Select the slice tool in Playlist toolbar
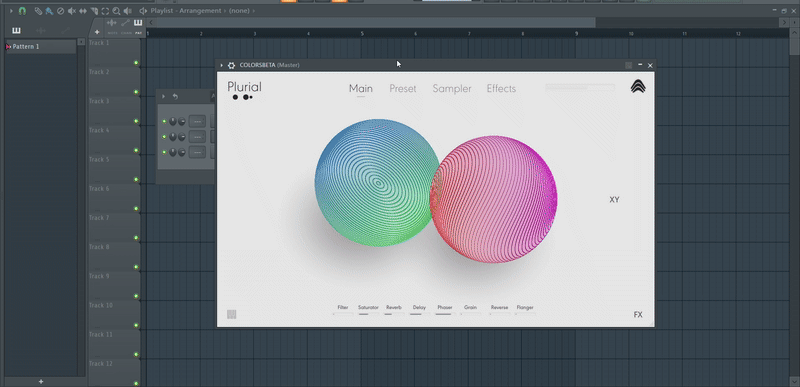Image resolution: width=800 pixels, height=387 pixels. [94, 11]
